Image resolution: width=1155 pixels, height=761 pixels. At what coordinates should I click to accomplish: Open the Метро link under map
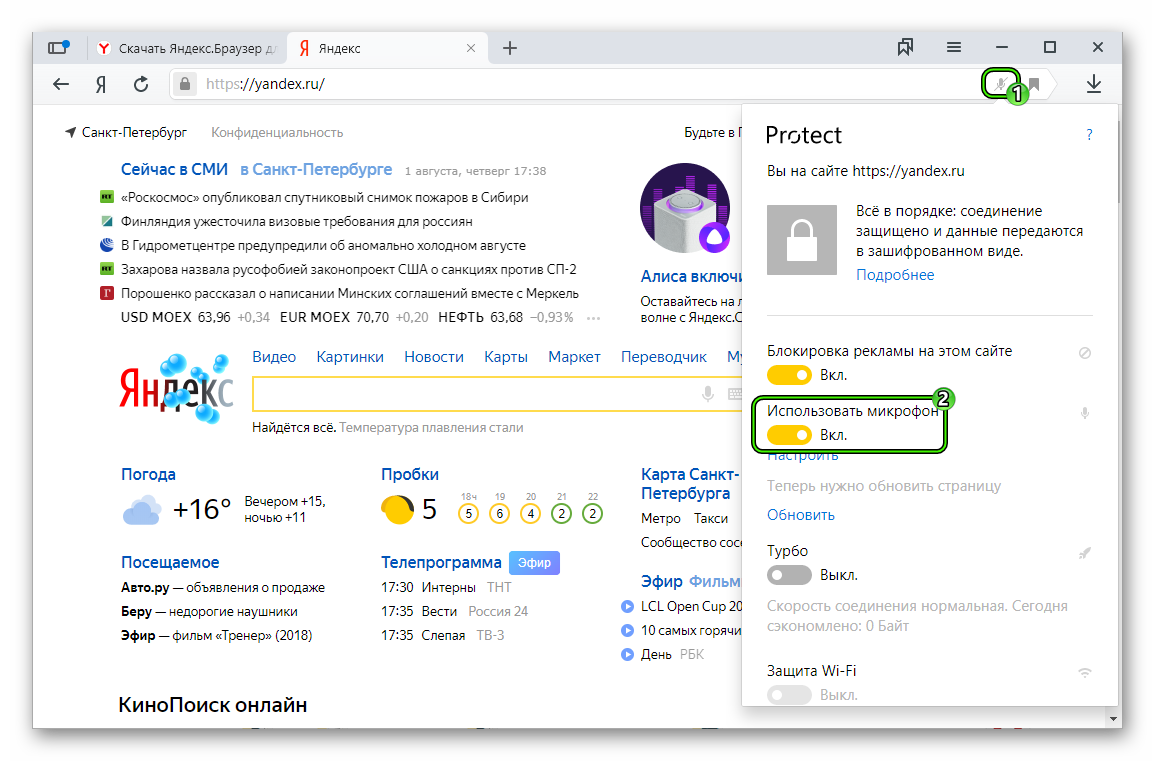pos(661,519)
